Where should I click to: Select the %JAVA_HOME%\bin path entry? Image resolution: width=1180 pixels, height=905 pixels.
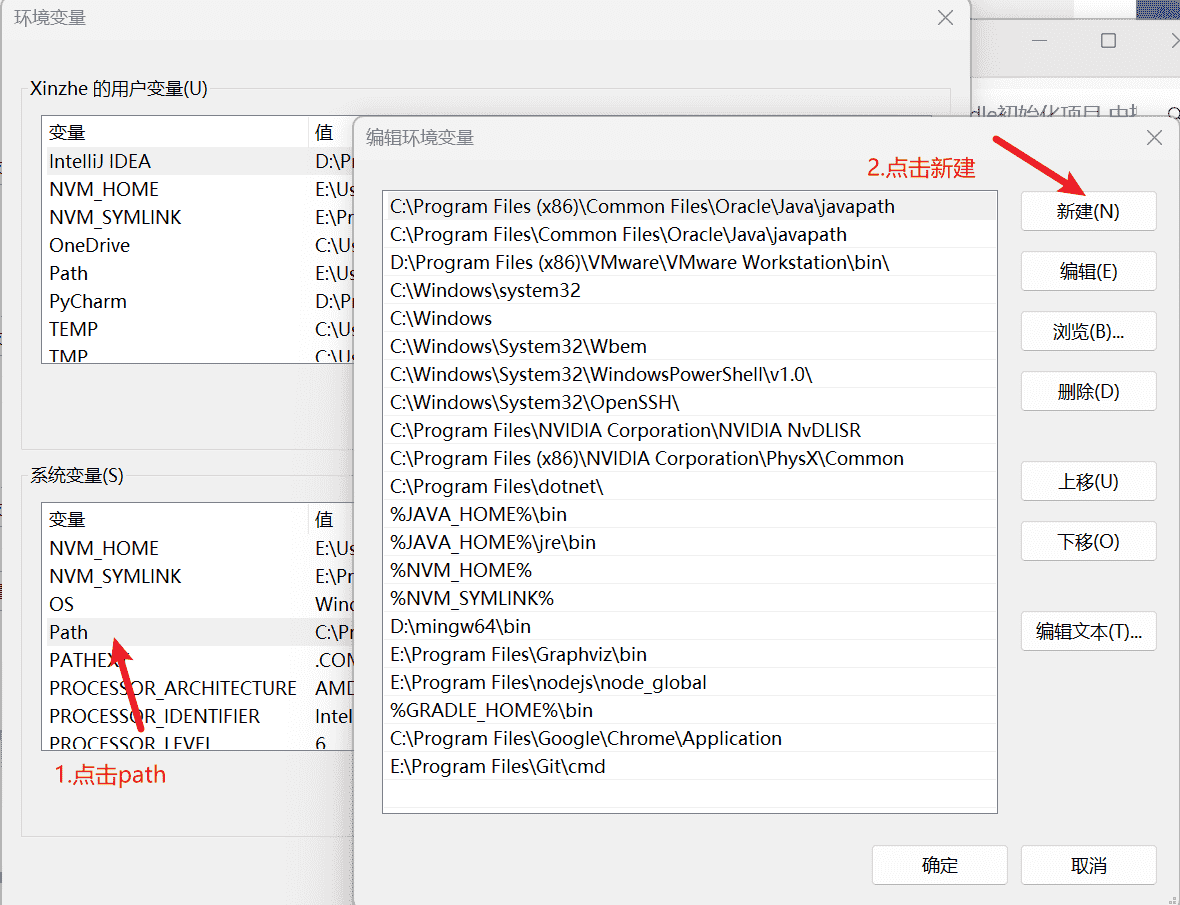(479, 515)
